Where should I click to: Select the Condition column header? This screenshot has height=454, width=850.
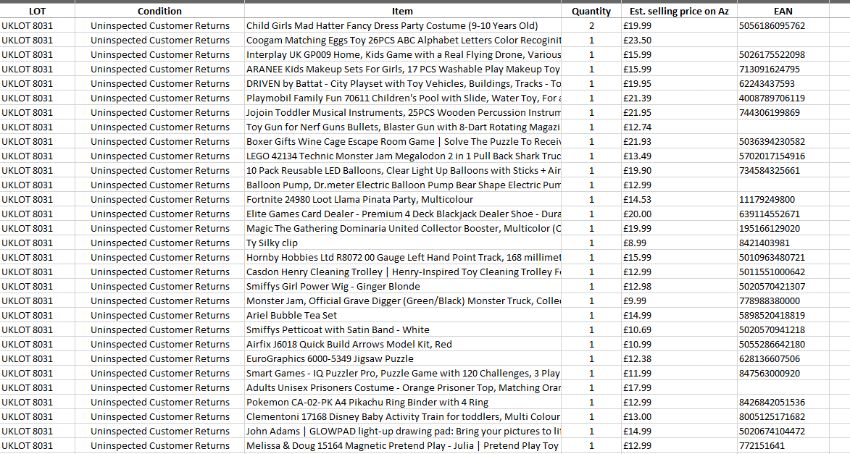click(159, 11)
